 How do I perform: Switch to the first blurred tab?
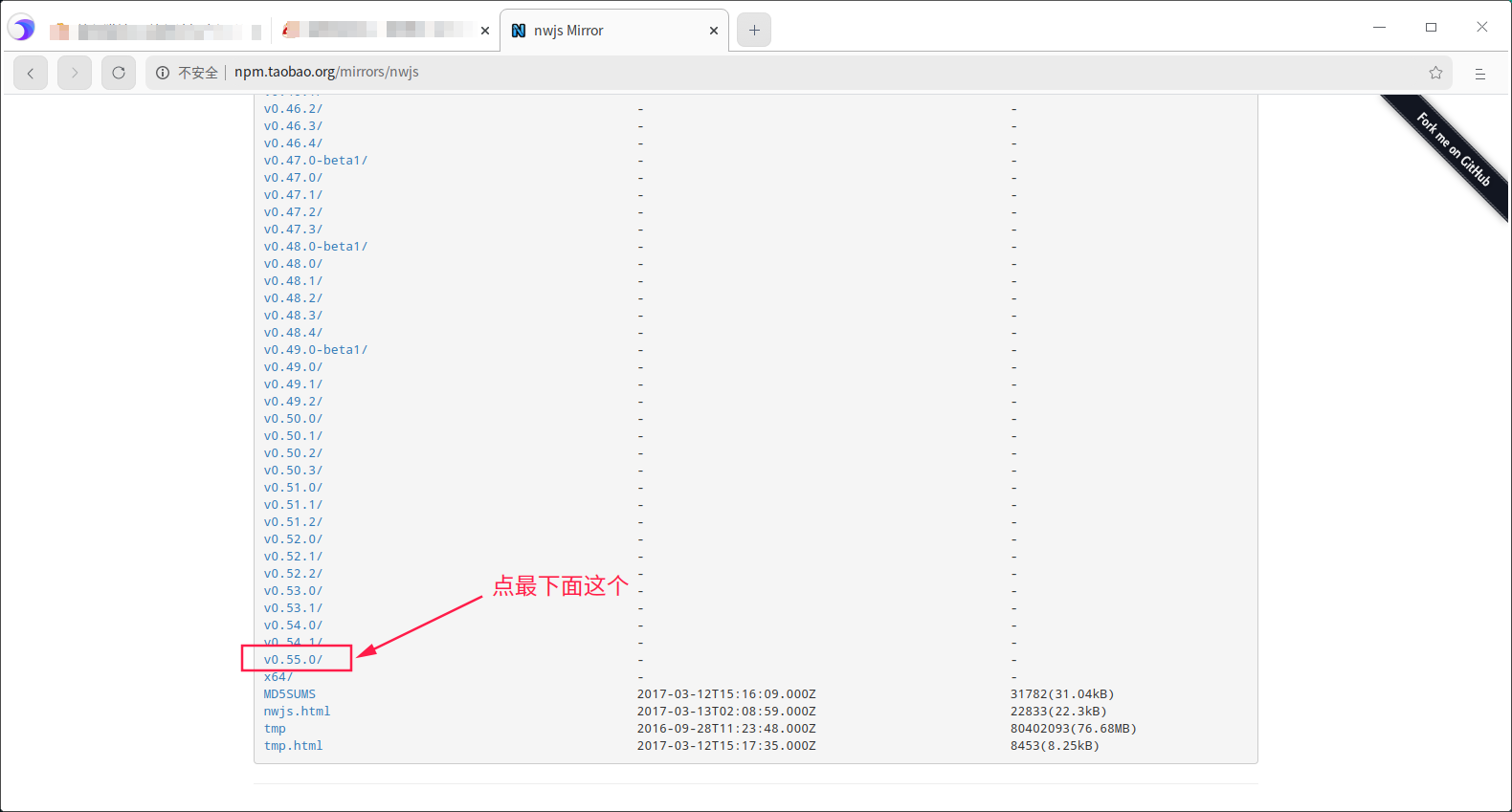[156, 31]
